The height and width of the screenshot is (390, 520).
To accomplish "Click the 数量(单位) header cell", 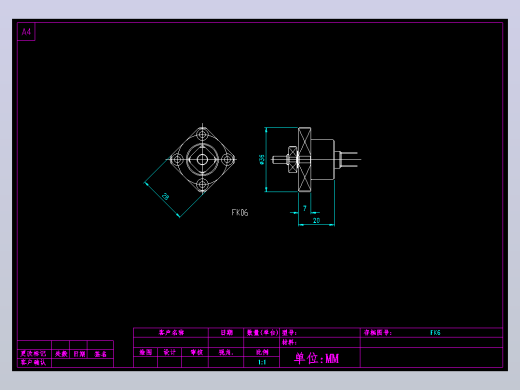I will tap(262, 333).
